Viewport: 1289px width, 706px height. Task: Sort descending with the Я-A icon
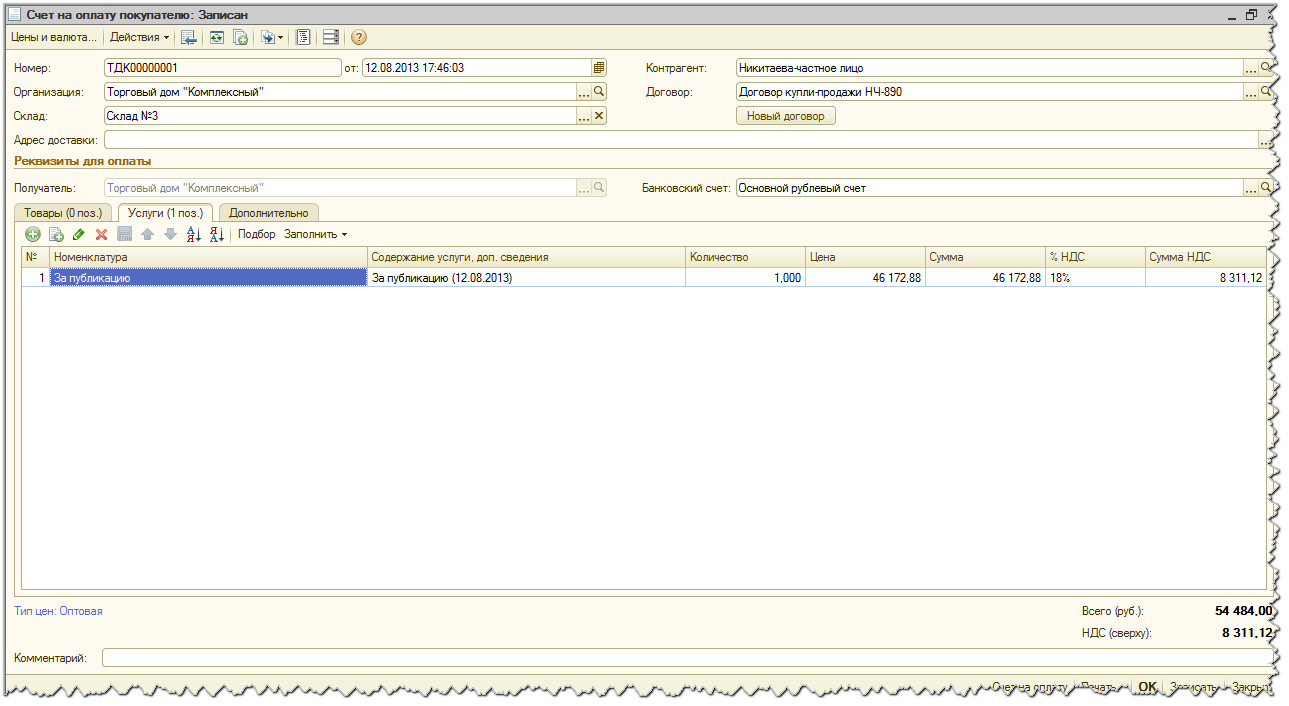pos(216,234)
